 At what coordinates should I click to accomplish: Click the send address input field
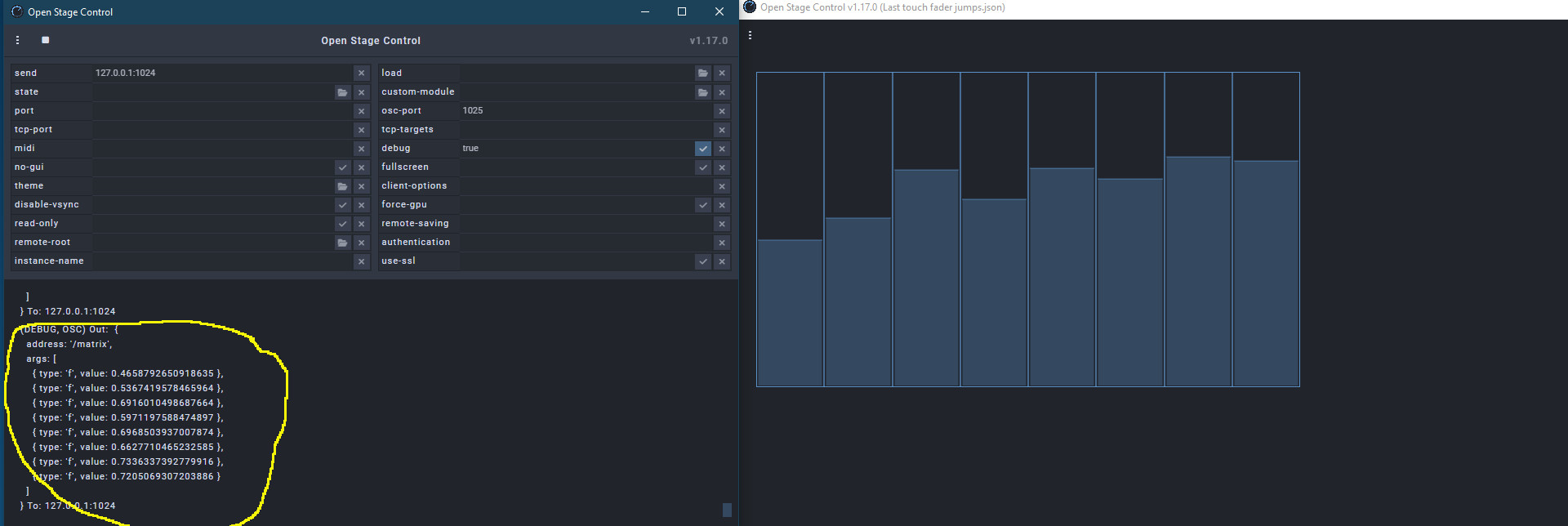pyautogui.click(x=222, y=73)
